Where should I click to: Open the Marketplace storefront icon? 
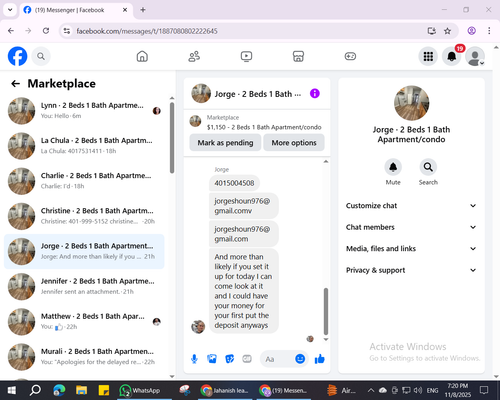(298, 56)
